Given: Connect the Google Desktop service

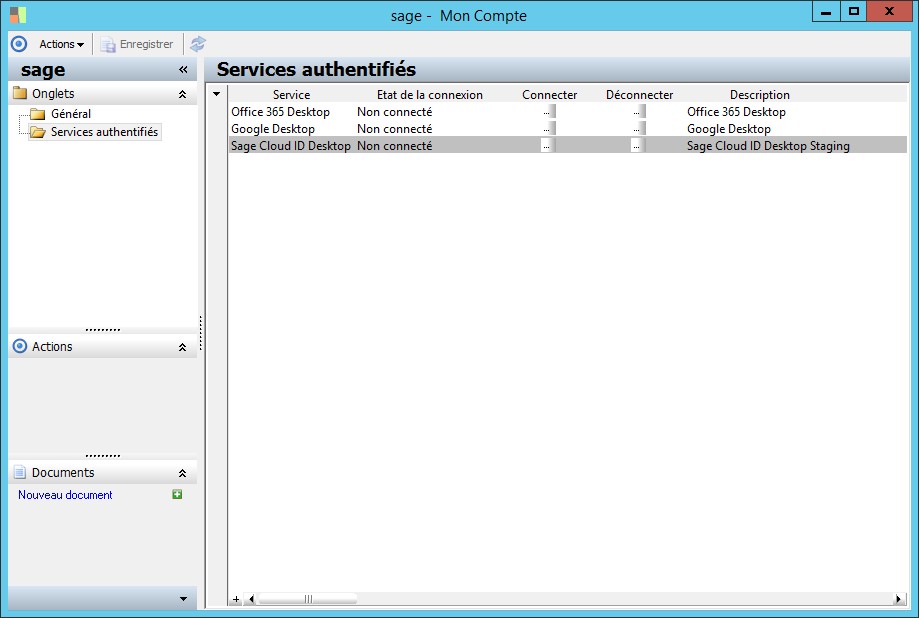Looking at the screenshot, I should point(547,128).
